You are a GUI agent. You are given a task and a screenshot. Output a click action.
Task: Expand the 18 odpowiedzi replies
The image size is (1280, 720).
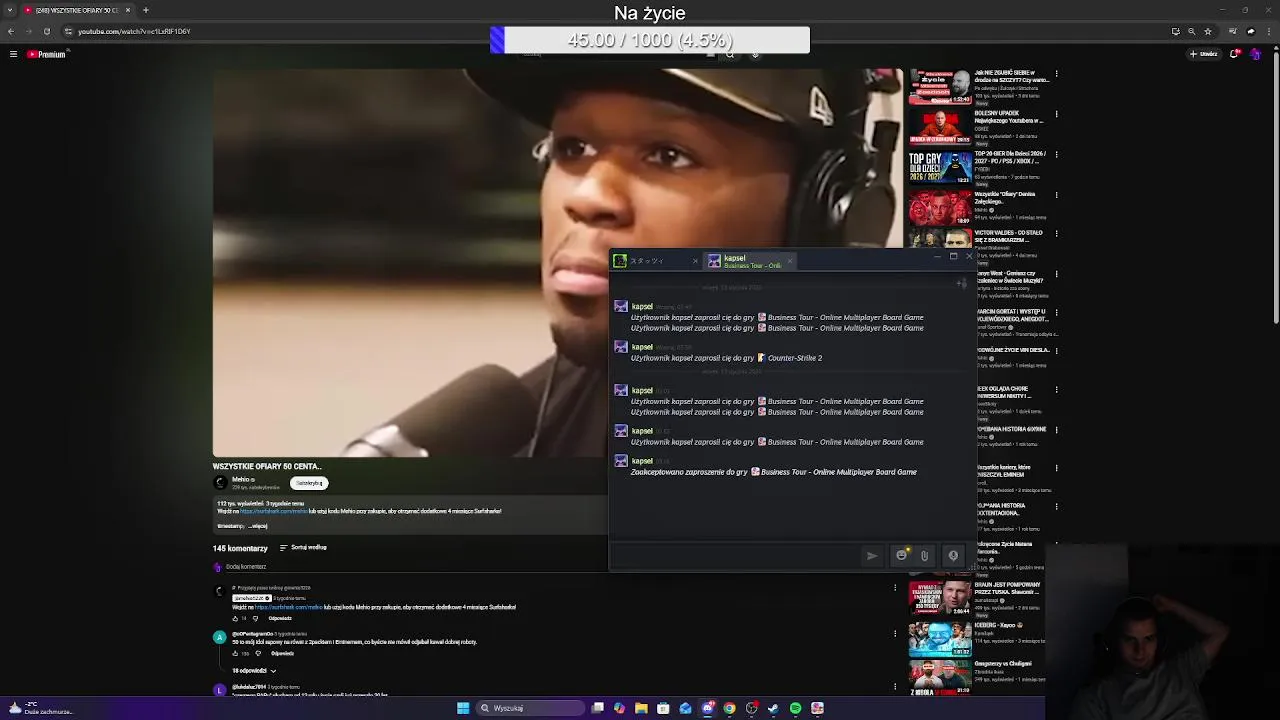254,671
